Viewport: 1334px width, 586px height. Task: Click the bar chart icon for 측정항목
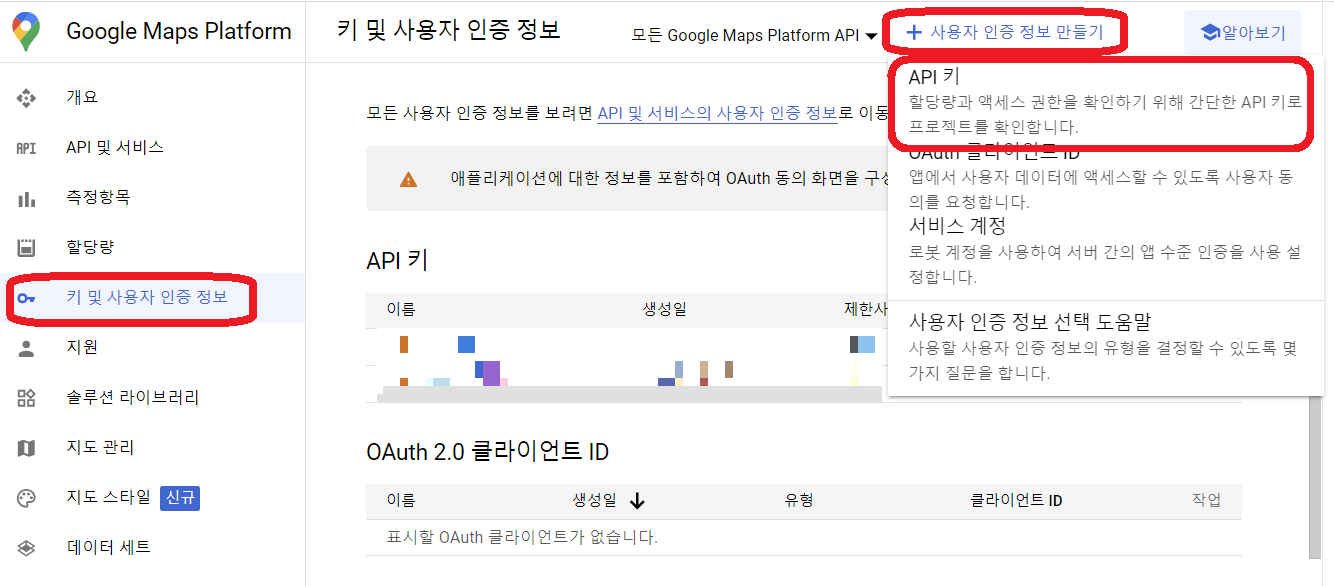[27, 198]
